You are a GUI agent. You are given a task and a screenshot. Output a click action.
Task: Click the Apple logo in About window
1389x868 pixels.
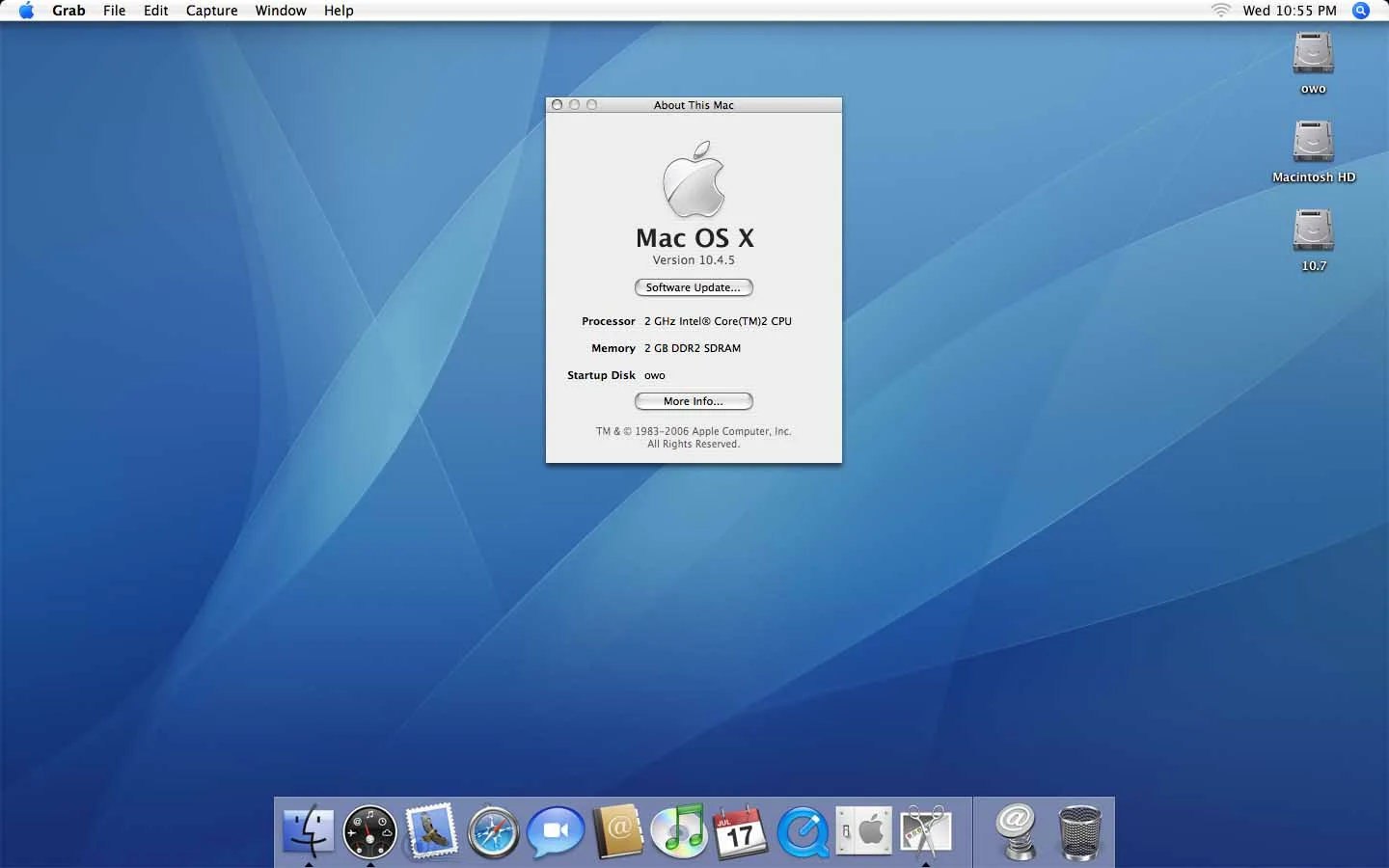(x=694, y=179)
